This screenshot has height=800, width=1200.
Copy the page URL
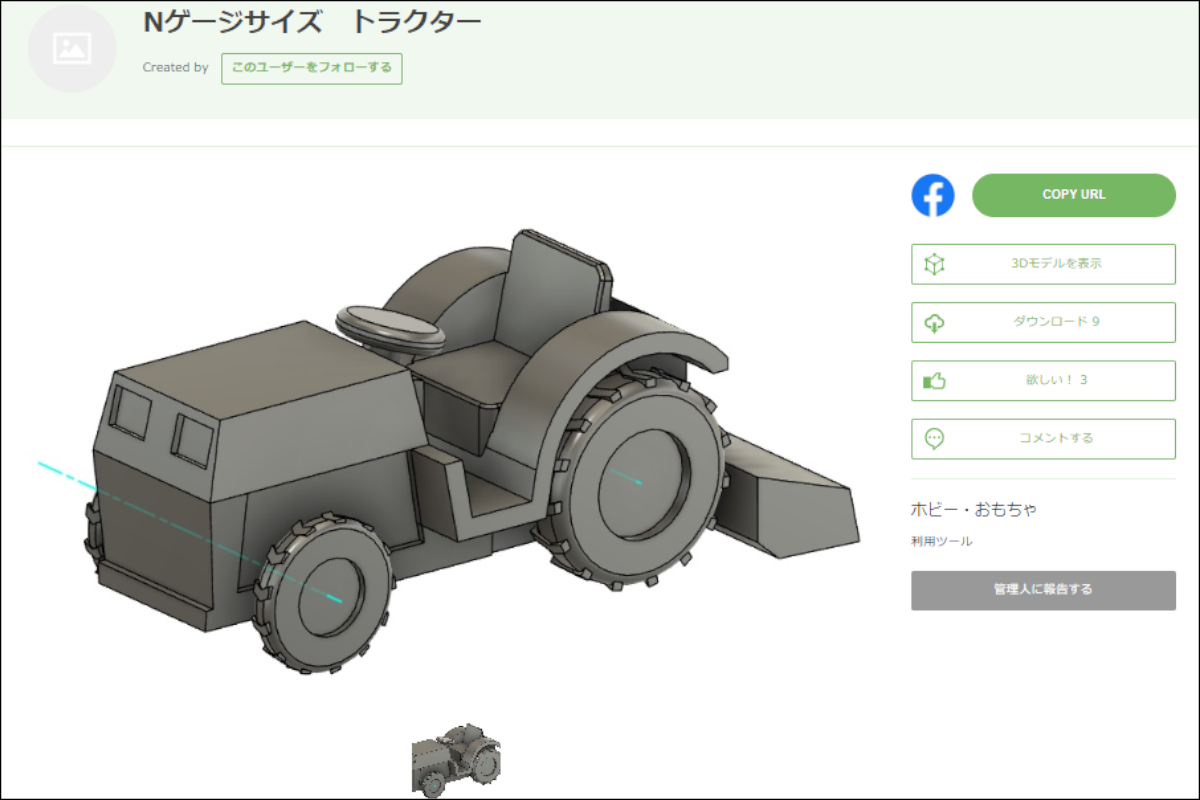1074,195
